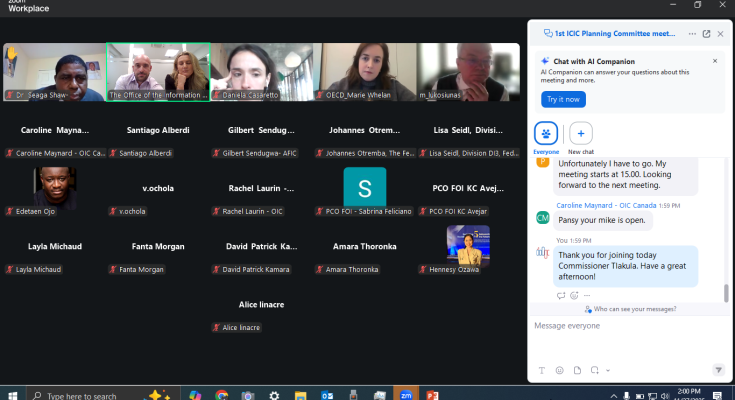Viewport: 735px width, 400px height.
Task: Open text formatting options in chat
Action: (x=542, y=370)
